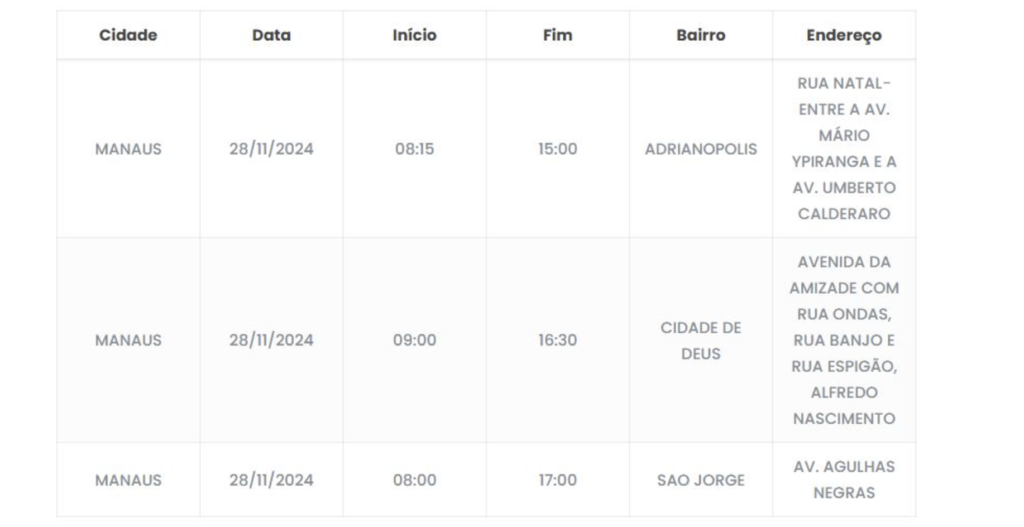
Task: Click the 08:00 start time cell
Action: pyautogui.click(x=414, y=480)
